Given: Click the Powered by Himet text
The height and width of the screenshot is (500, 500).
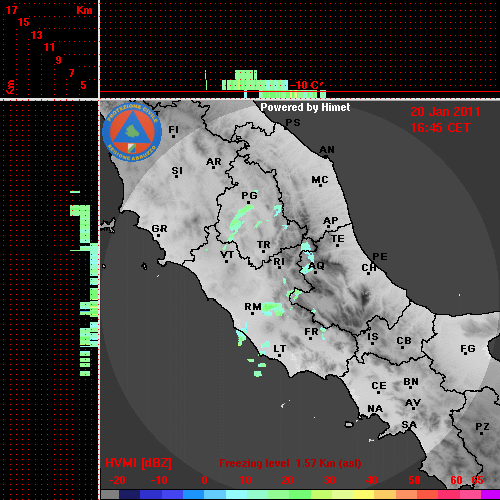Looking at the screenshot, I should 305,107.
